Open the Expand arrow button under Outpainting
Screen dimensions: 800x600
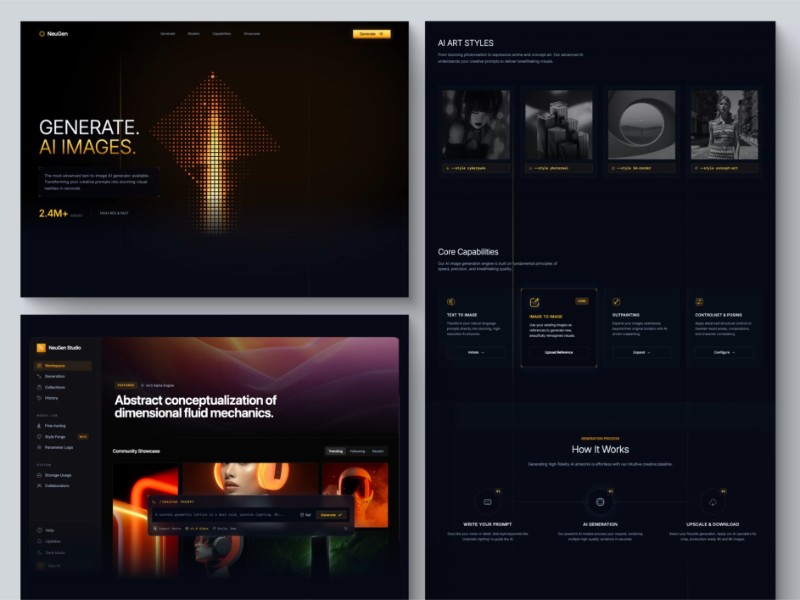point(641,352)
